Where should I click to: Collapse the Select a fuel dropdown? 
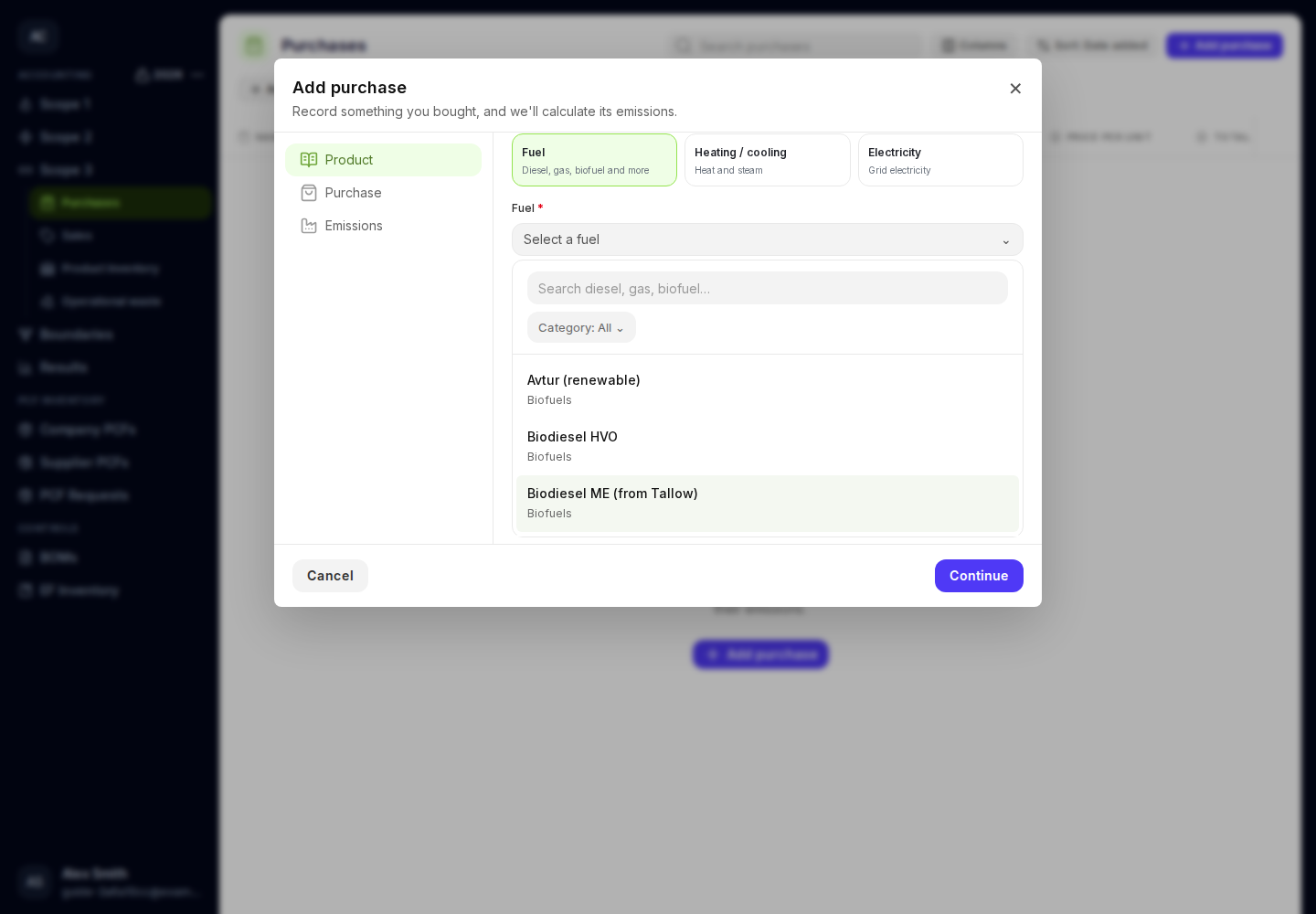(x=768, y=239)
